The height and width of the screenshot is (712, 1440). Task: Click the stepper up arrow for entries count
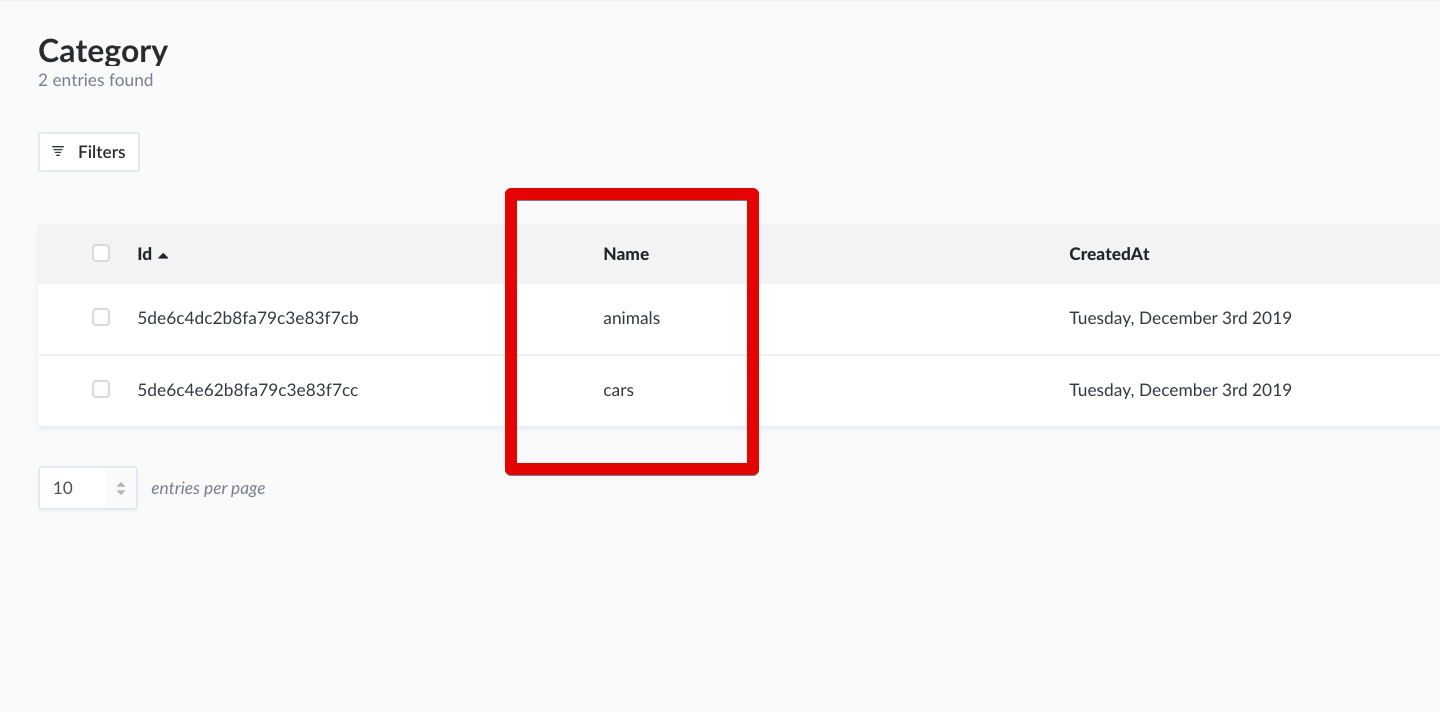(122, 483)
